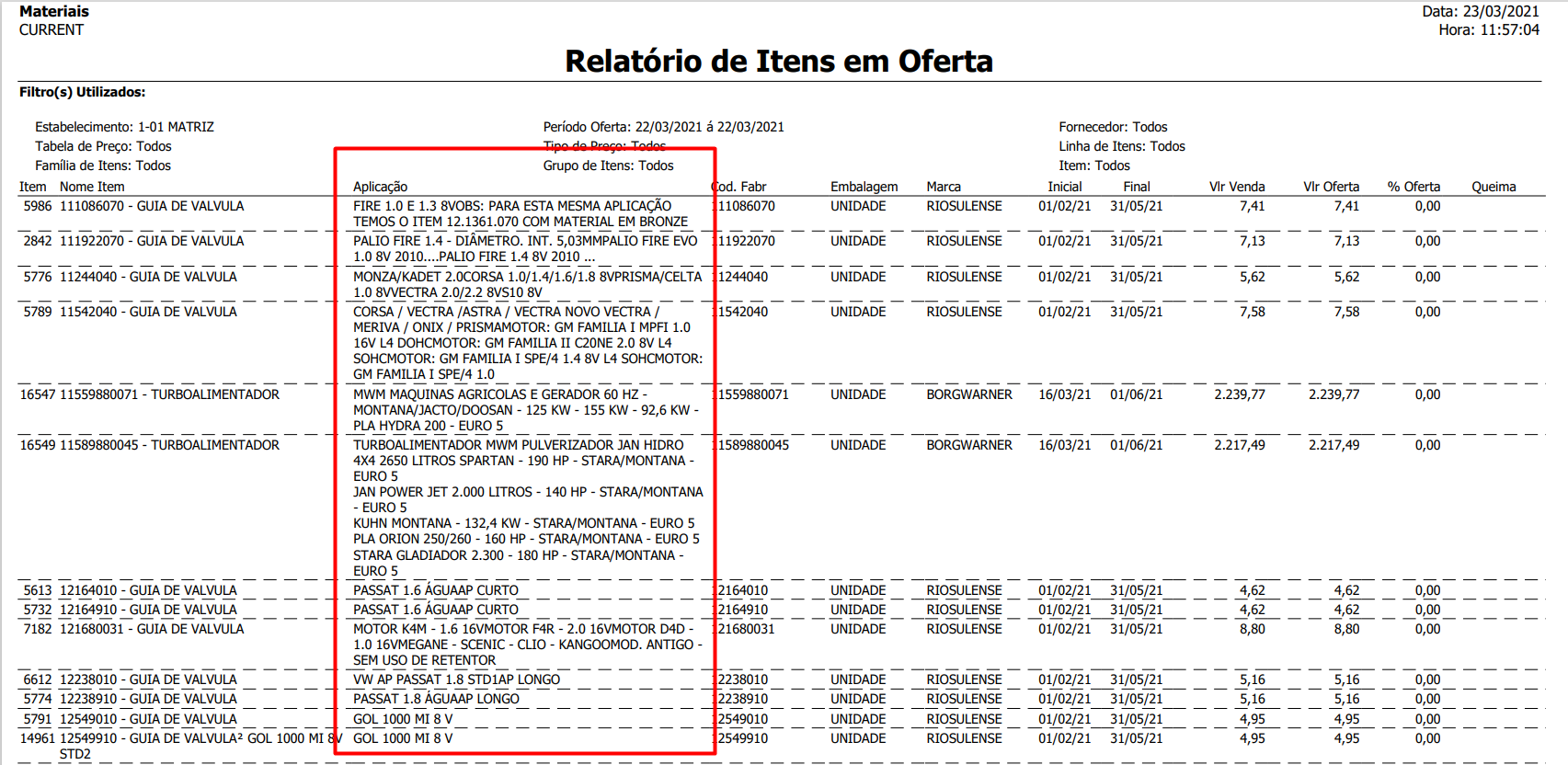Click the "Hora: 11:57:04" time stamp

pos(1489,29)
